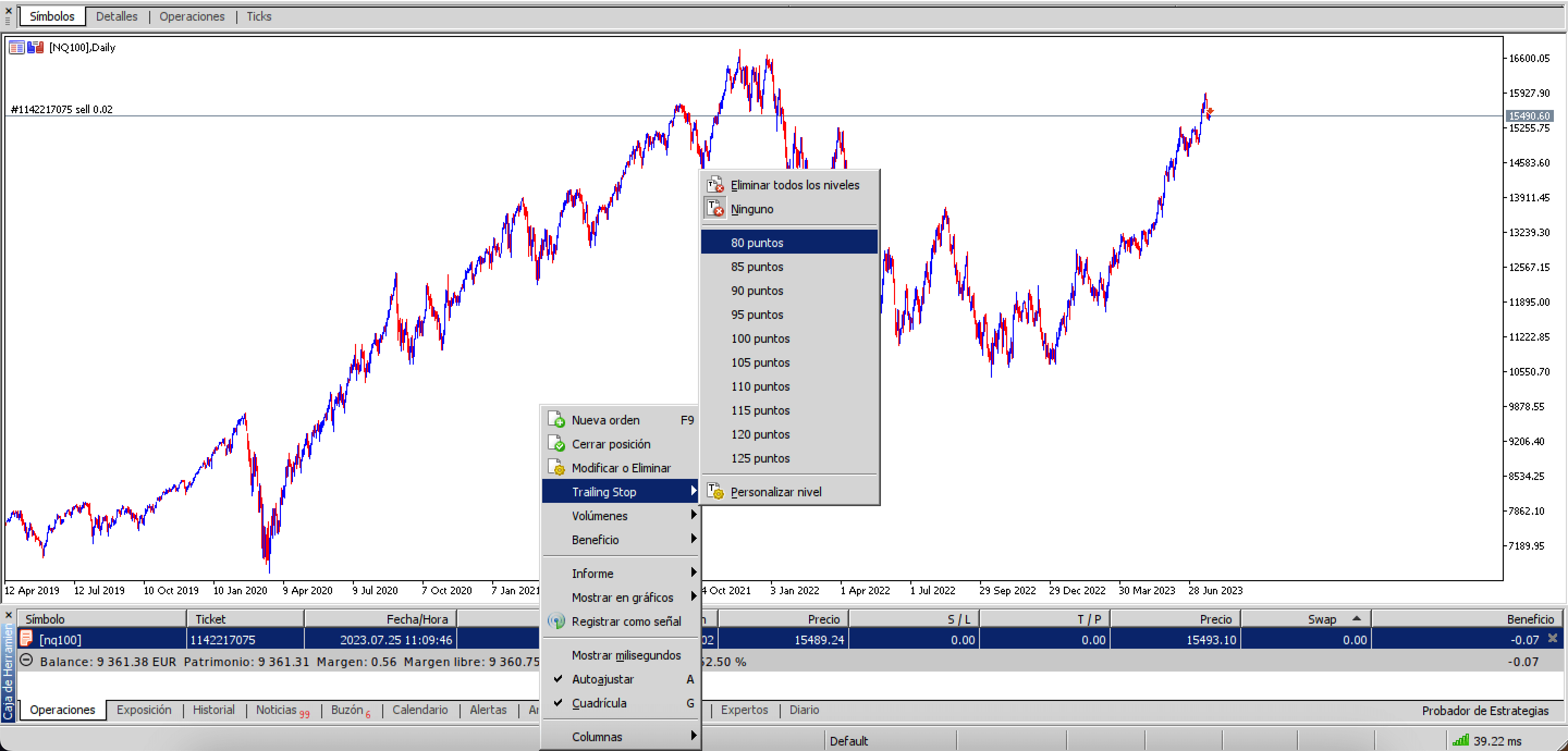Select 120 puntos trailing stop
Screen dimensions: 1568x751
click(x=789, y=434)
